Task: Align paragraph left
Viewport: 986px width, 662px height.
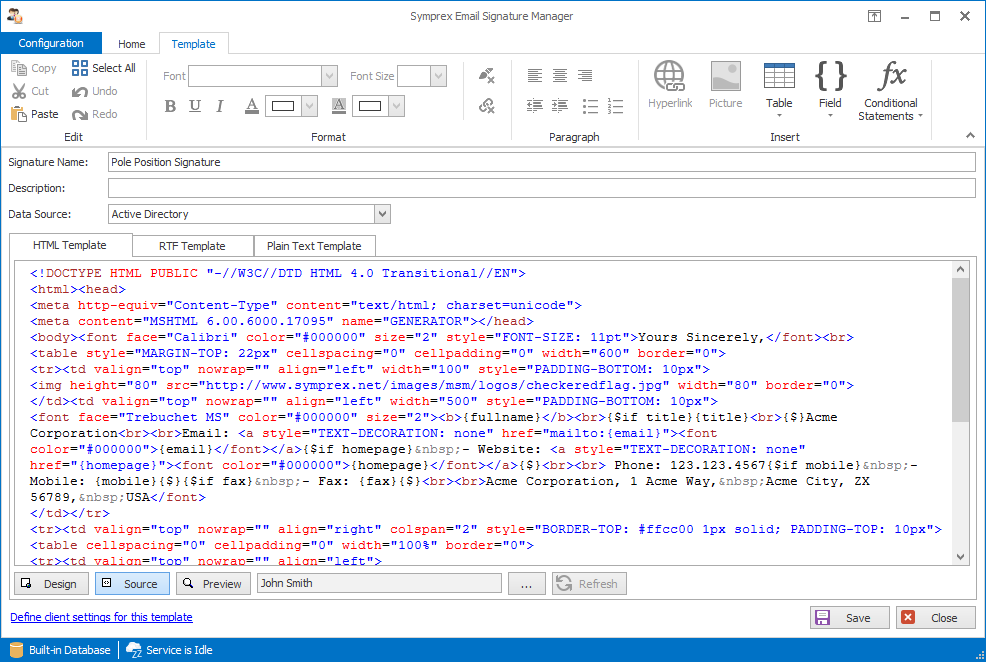Action: coord(535,75)
